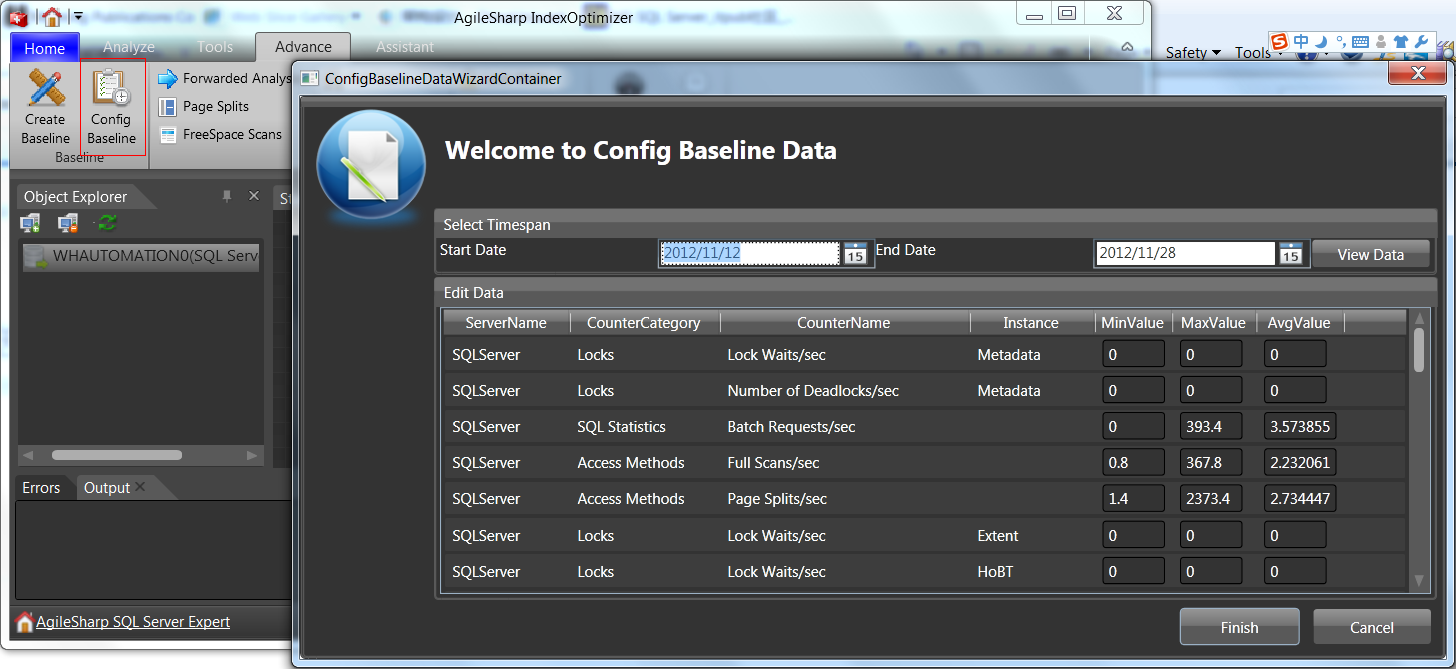This screenshot has width=1456, height=669.
Task: Select the 'Extent' instance cell
Action: pyautogui.click(x=998, y=536)
